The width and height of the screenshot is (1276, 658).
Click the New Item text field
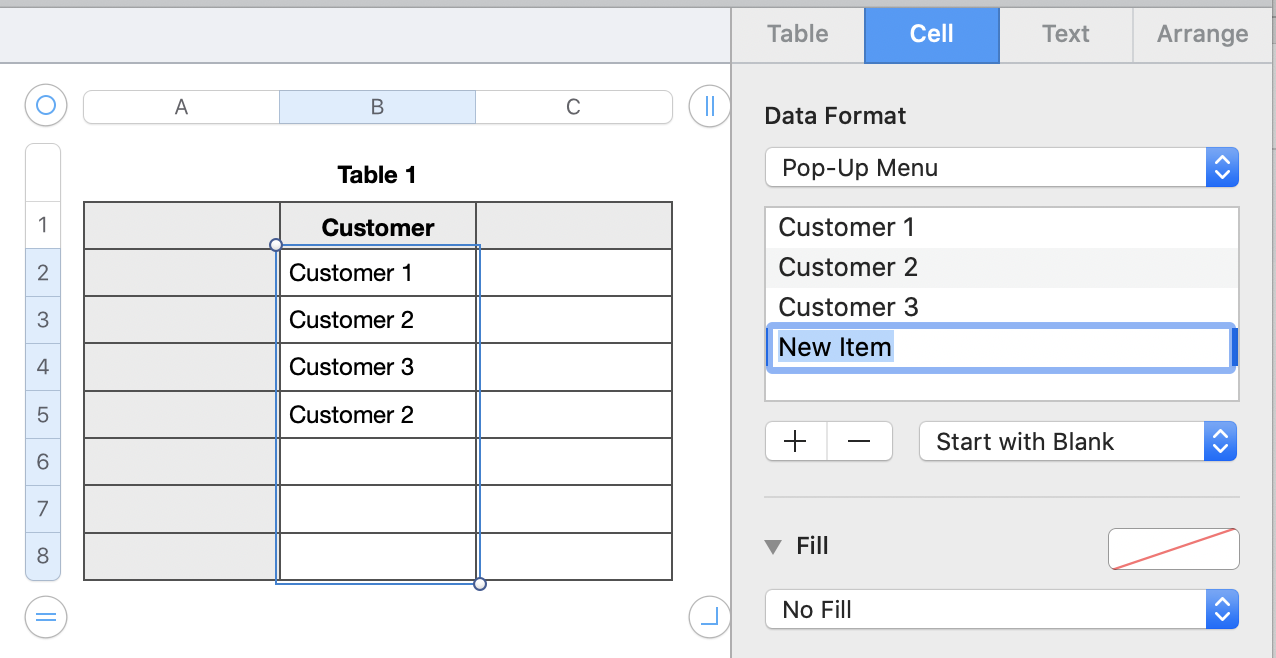(x=1000, y=348)
